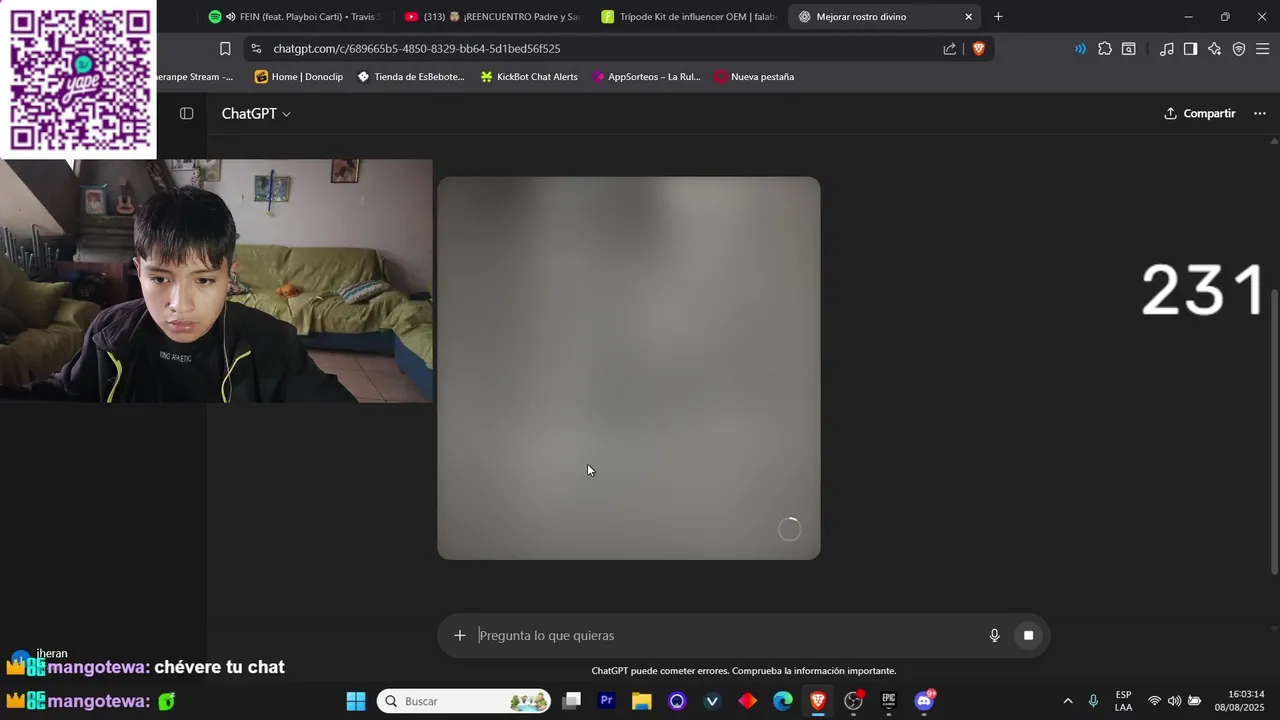Image resolution: width=1280 pixels, height=720 pixels.
Task: Open Task View from the taskbar
Action: click(571, 701)
